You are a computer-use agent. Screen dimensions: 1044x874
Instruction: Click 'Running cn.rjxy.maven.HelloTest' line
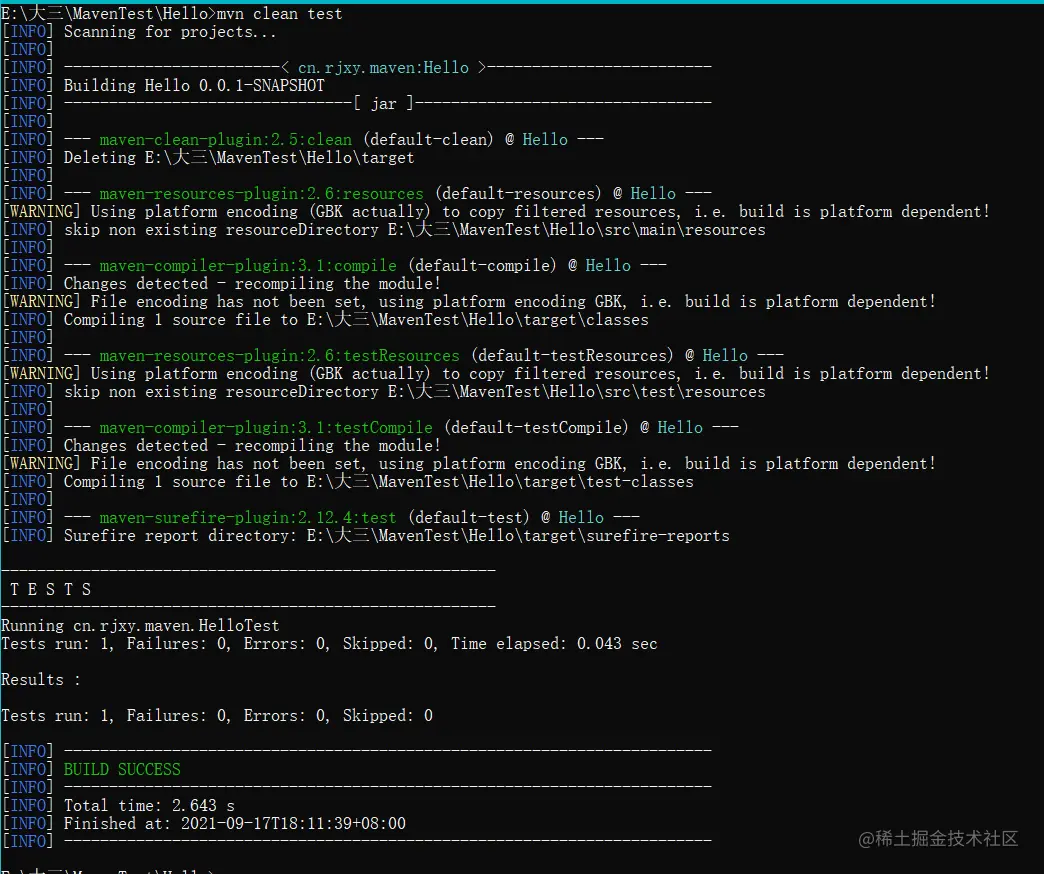click(x=140, y=626)
